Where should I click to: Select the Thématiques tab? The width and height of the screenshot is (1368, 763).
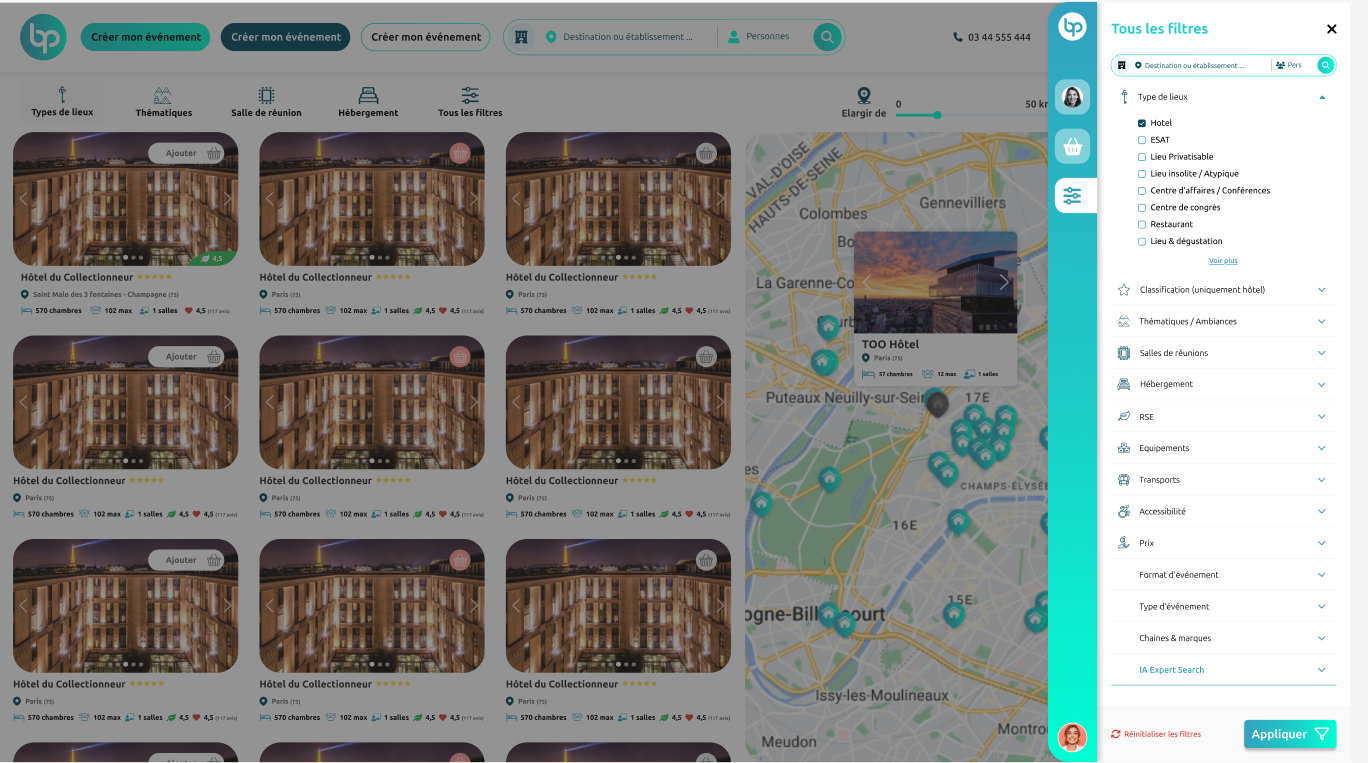(163, 102)
